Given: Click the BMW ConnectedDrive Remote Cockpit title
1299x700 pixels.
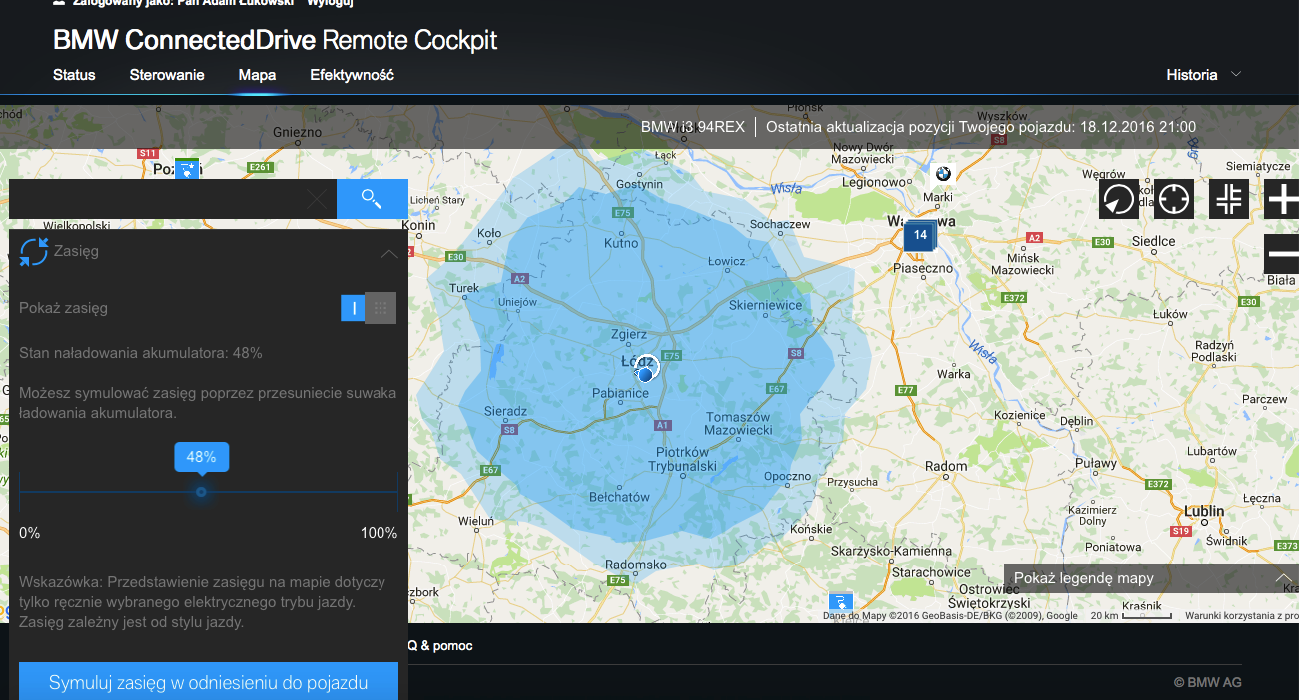Looking at the screenshot, I should [x=275, y=41].
